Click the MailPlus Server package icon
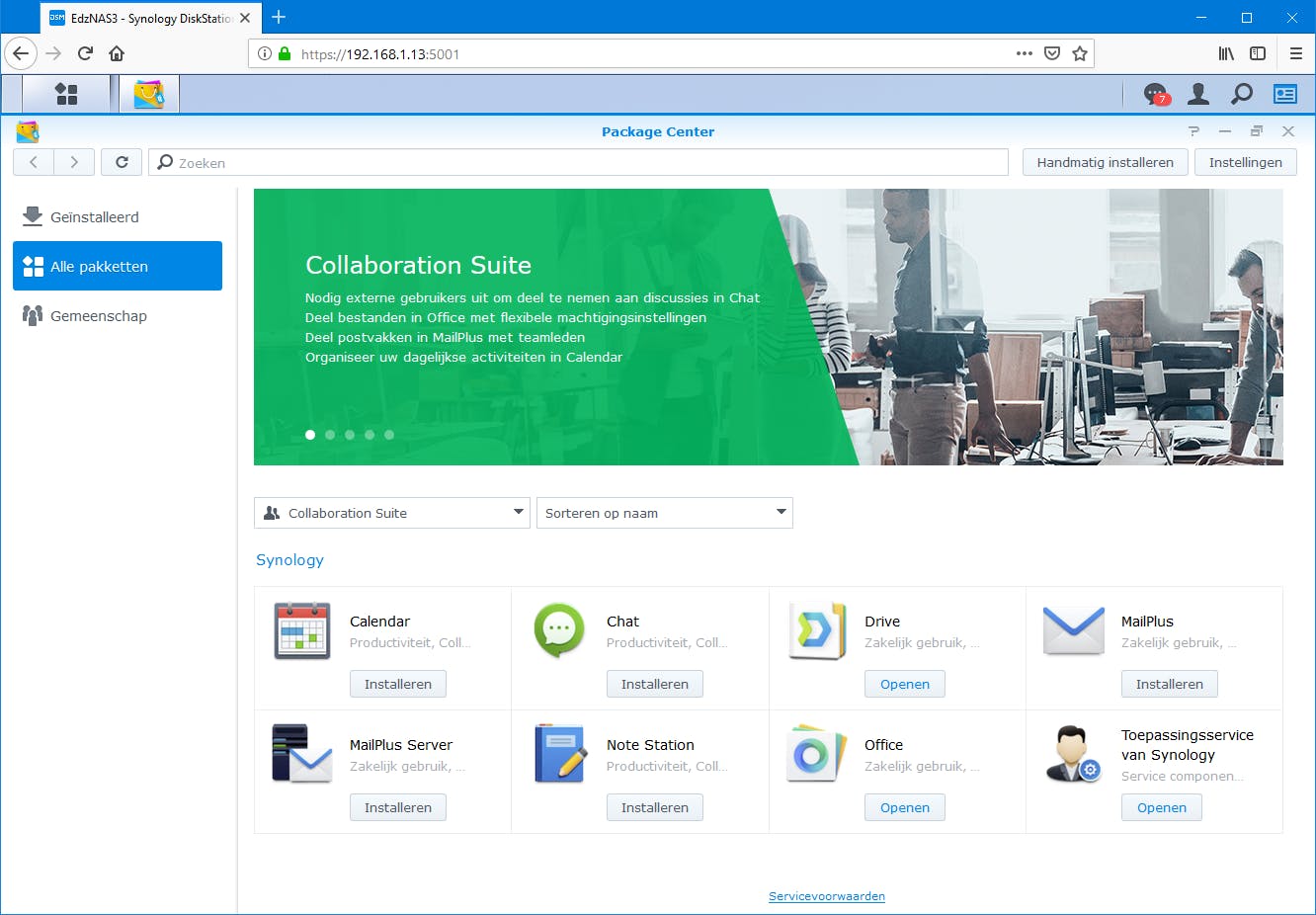 coord(301,754)
